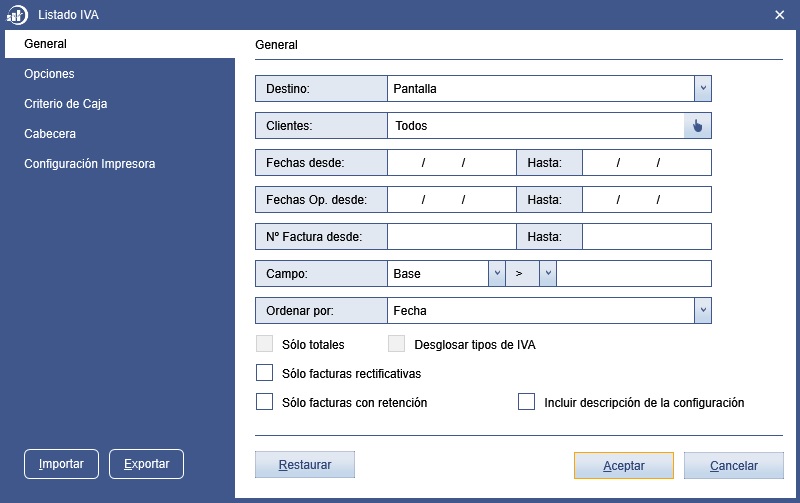Select the Cabecera section
The height and width of the screenshot is (503, 800).
[x=50, y=134]
